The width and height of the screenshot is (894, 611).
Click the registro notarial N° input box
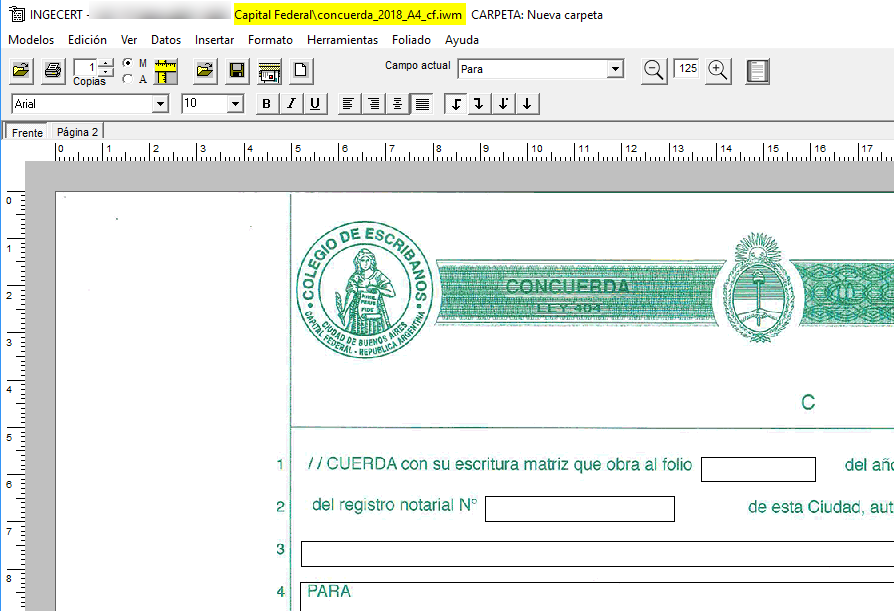580,508
